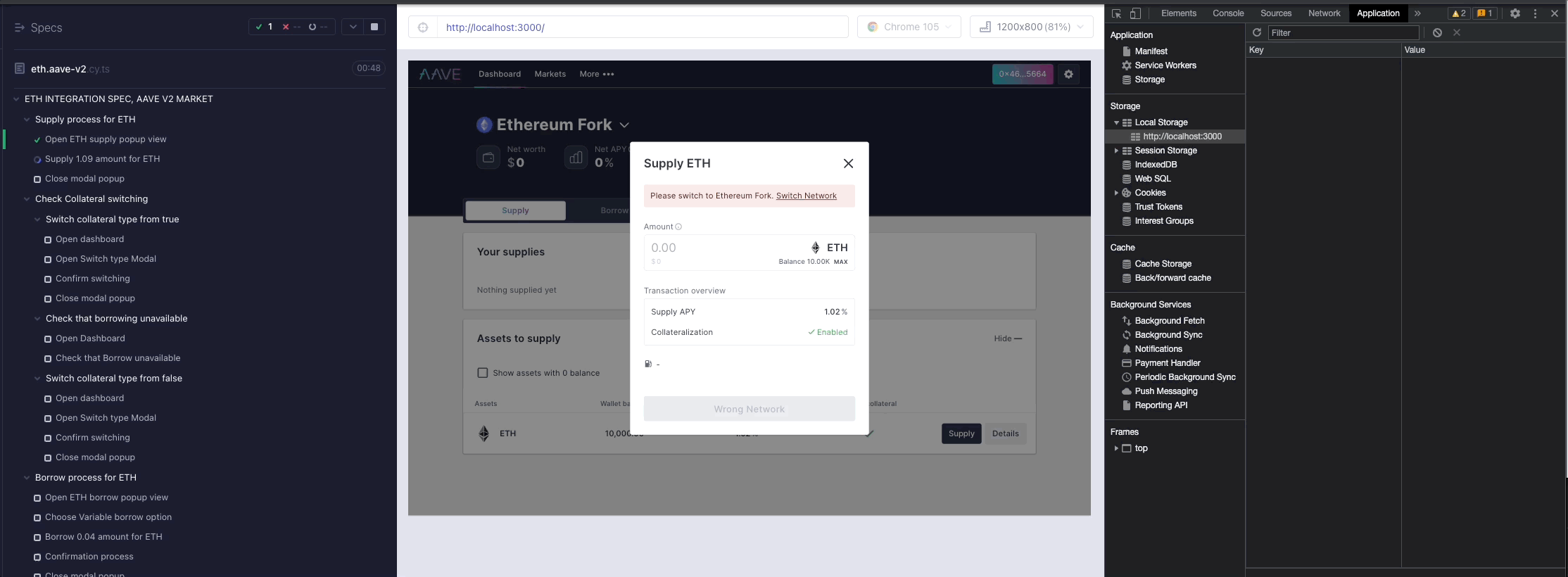Image resolution: width=1568 pixels, height=577 pixels.
Task: Click the storage Filter field
Action: (1343, 32)
